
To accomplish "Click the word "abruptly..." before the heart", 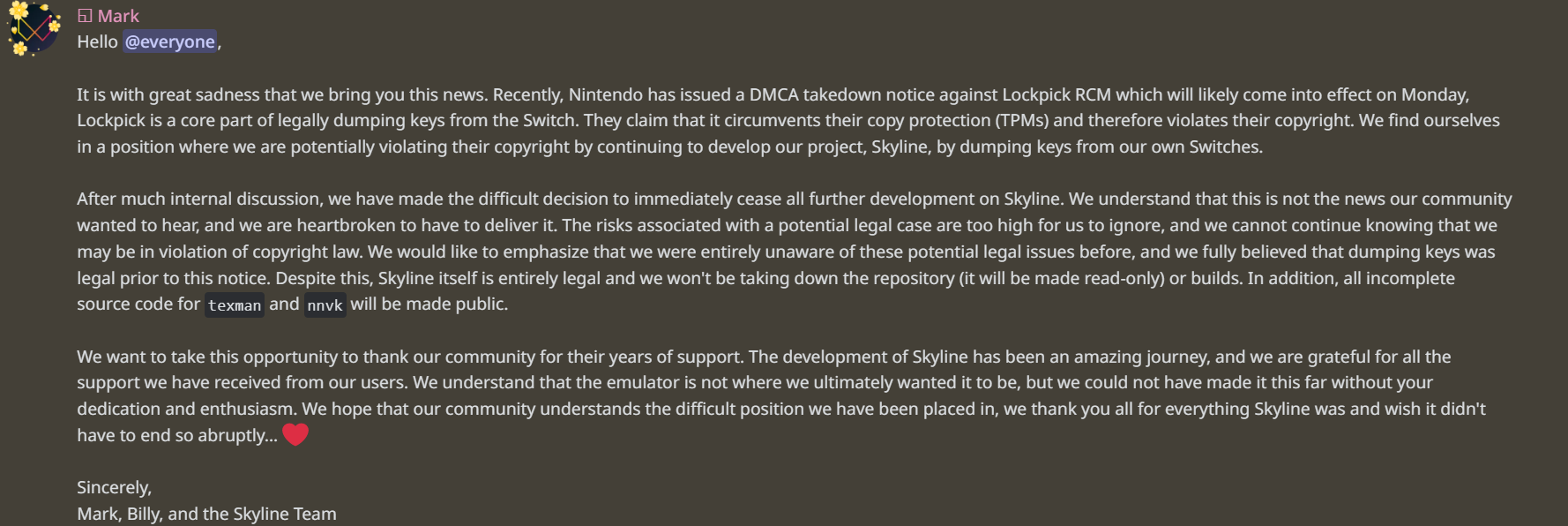I will click(x=237, y=435).
